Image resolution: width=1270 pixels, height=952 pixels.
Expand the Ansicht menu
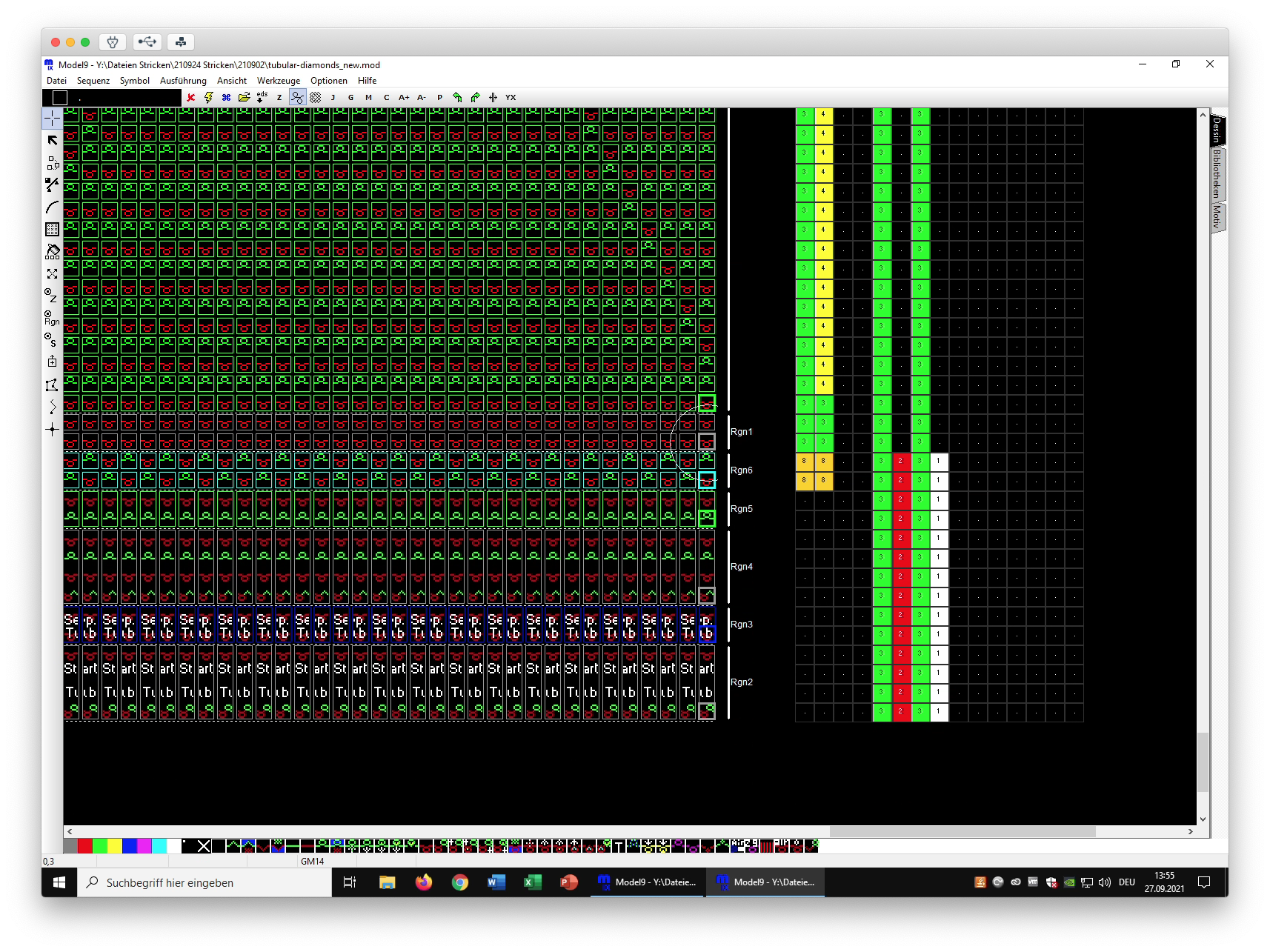pyautogui.click(x=231, y=81)
